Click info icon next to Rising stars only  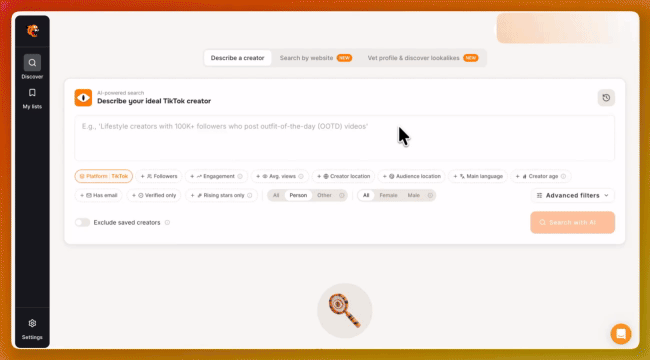coord(250,195)
